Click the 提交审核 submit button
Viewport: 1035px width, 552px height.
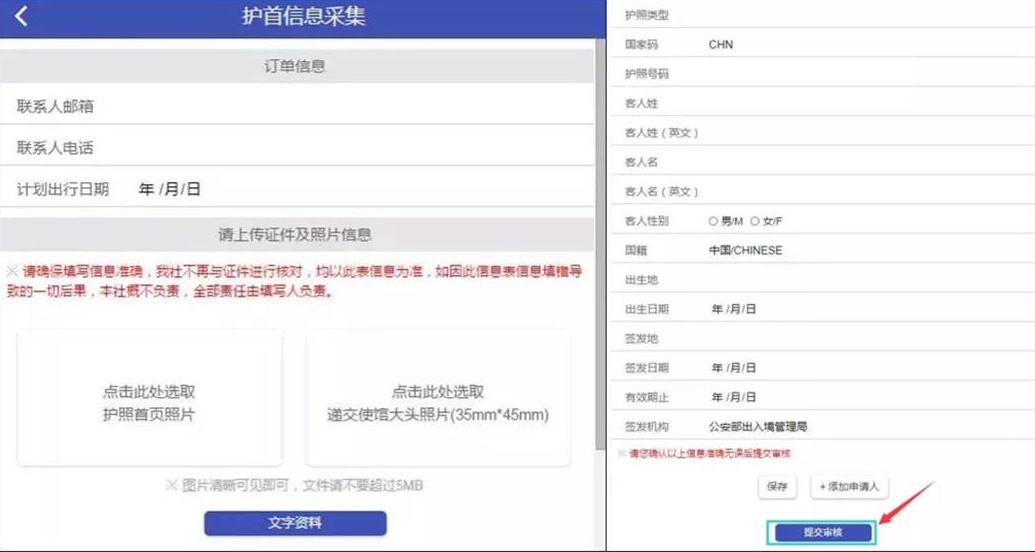(x=823, y=531)
